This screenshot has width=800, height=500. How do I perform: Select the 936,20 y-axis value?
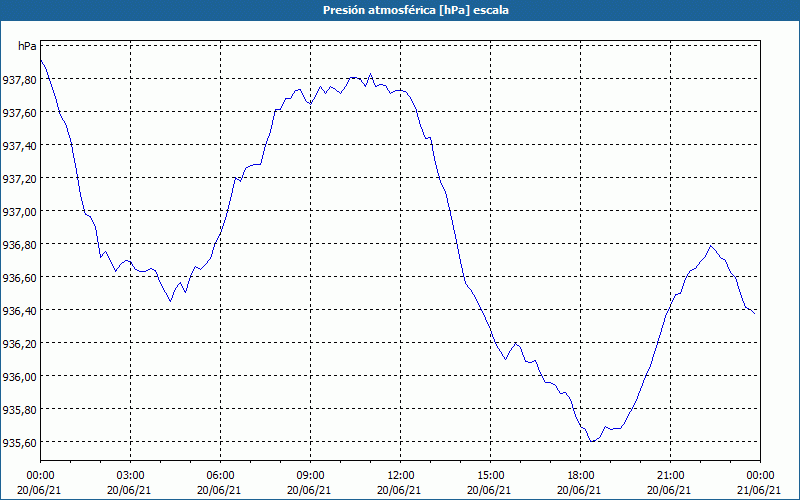point(19,344)
